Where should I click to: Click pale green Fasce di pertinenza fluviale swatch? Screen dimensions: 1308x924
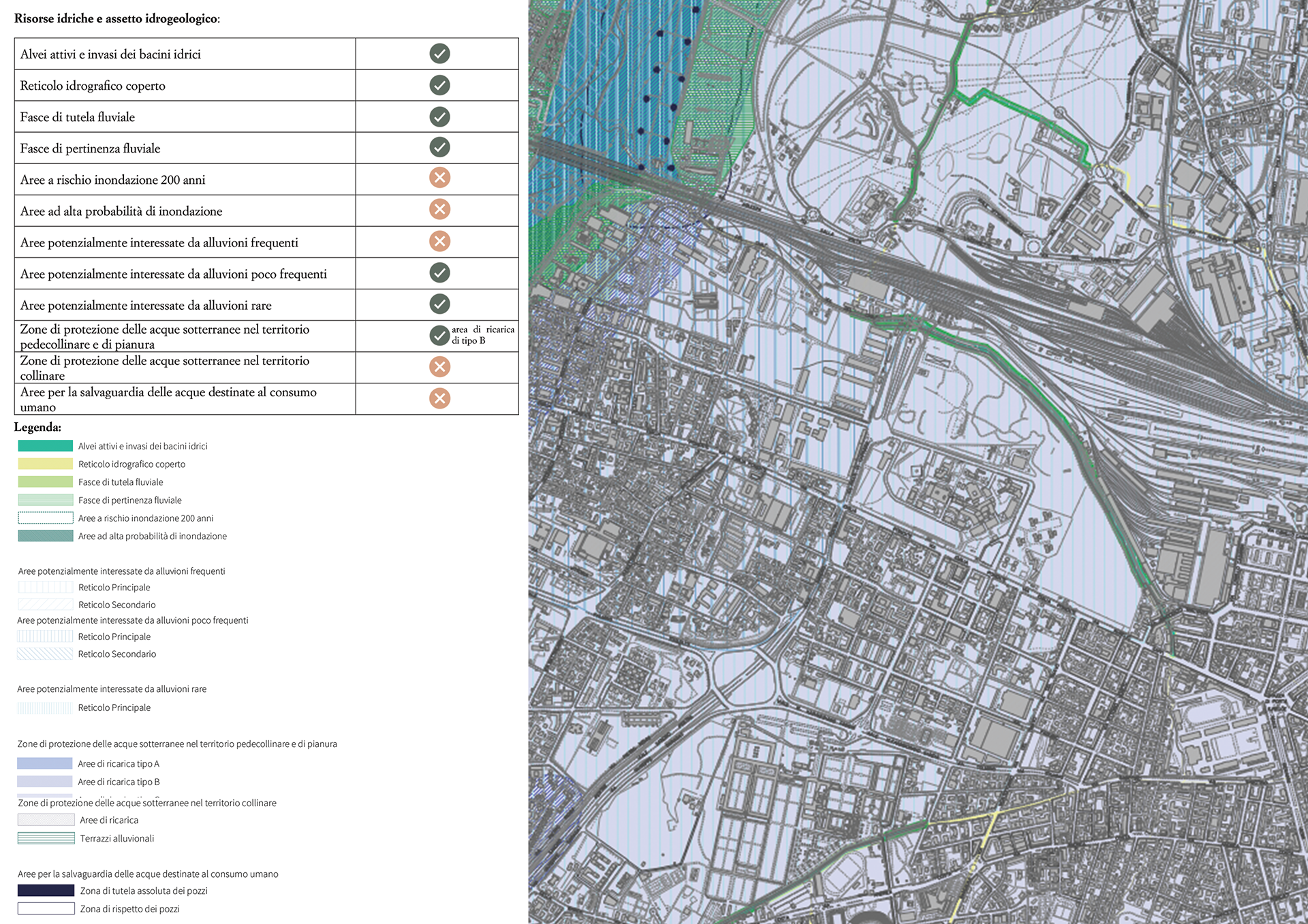[x=45, y=500]
